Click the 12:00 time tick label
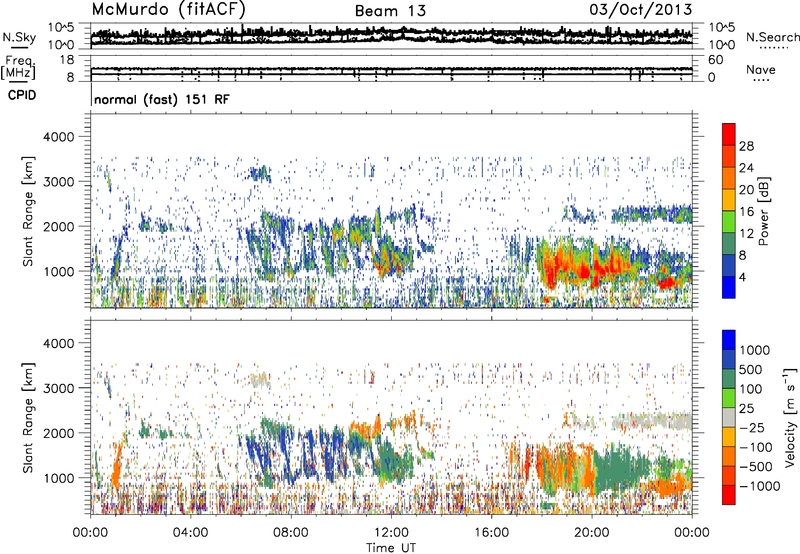Screen dimensions: 800x554 tap(391, 533)
